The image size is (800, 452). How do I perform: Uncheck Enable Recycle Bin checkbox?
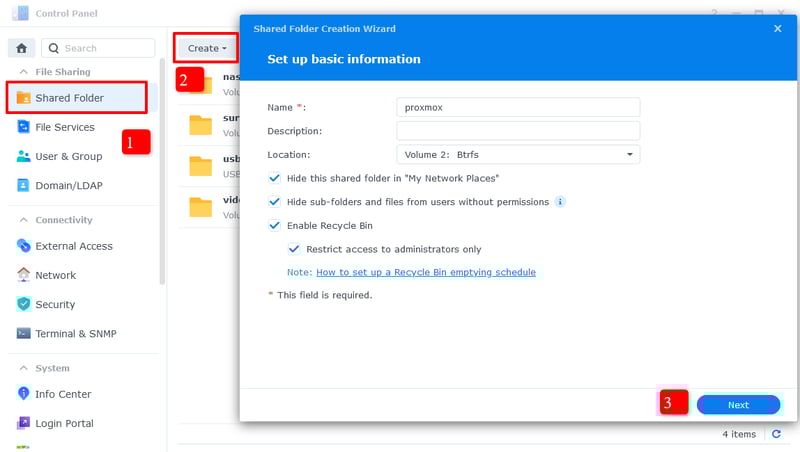click(x=275, y=226)
